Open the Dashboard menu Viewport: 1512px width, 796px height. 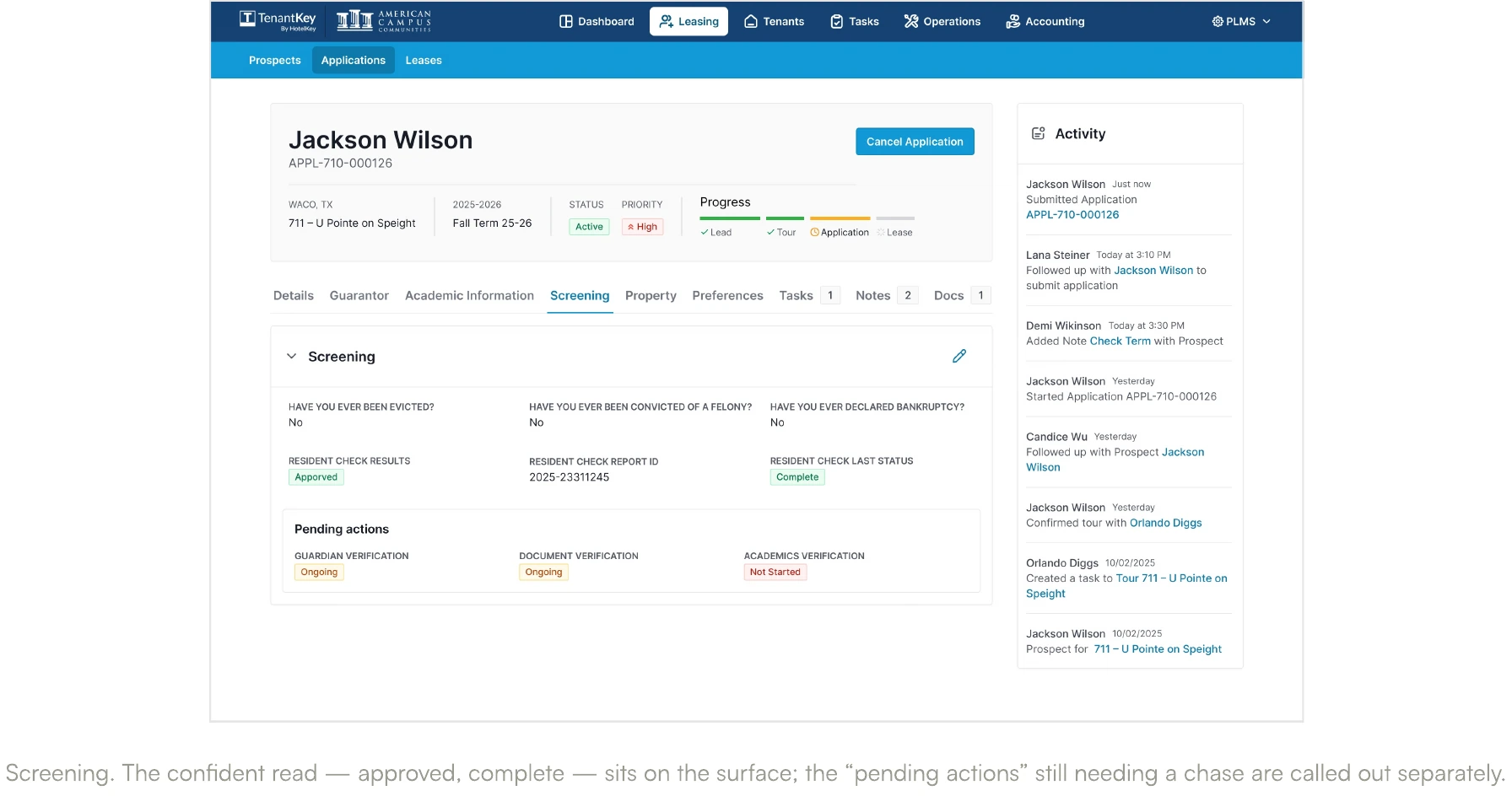coord(597,21)
